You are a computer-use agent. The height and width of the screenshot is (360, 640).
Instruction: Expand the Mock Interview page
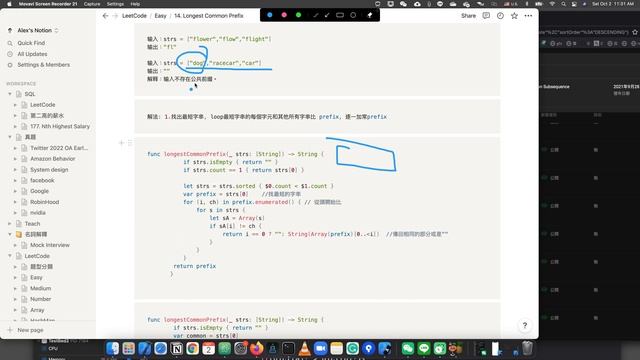click(16, 245)
